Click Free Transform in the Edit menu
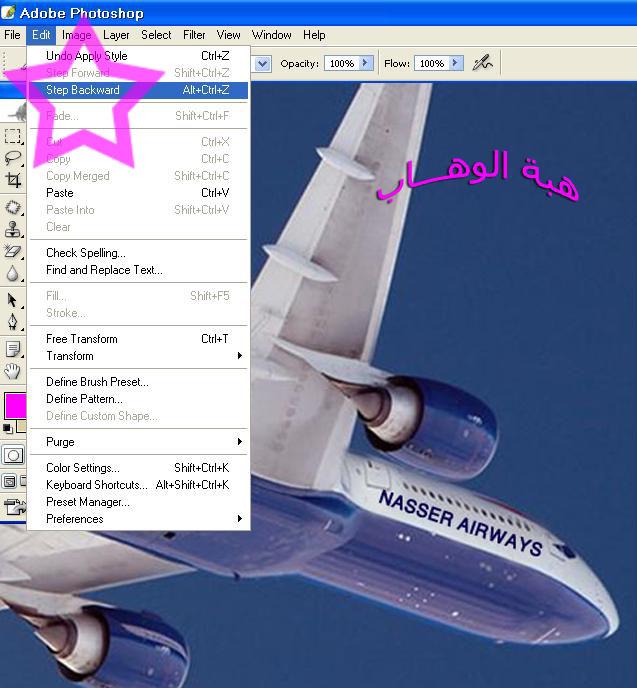Image resolution: width=637 pixels, height=688 pixels. pos(82,339)
